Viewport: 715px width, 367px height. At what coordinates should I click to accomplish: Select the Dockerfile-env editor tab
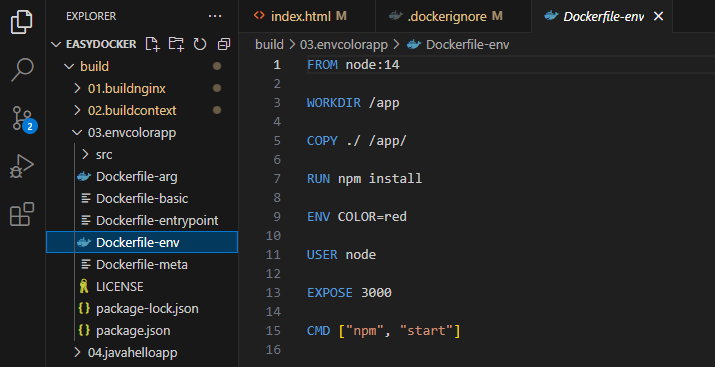[x=602, y=16]
